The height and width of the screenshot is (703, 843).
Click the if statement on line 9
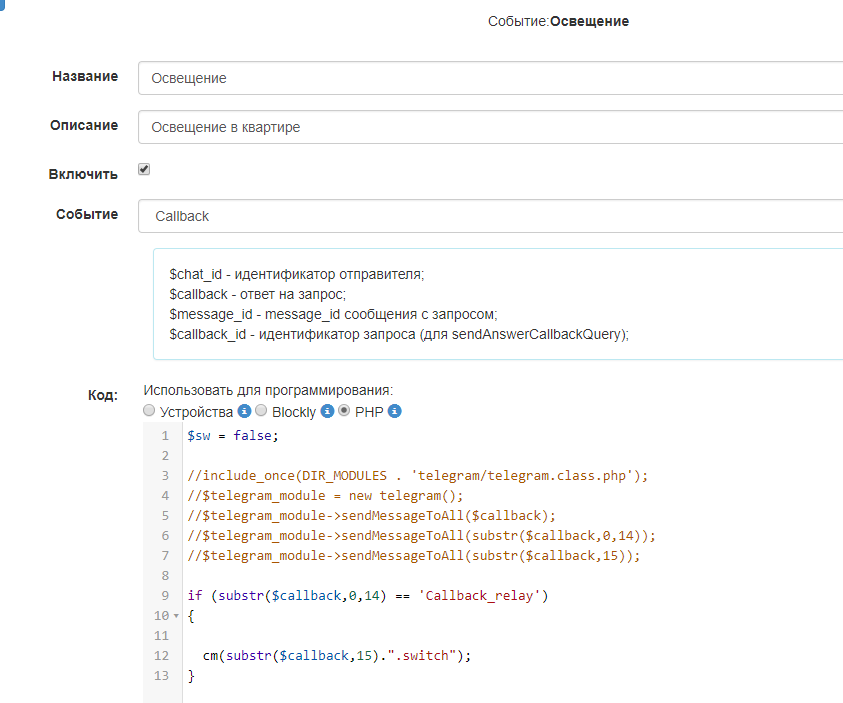coord(368,596)
